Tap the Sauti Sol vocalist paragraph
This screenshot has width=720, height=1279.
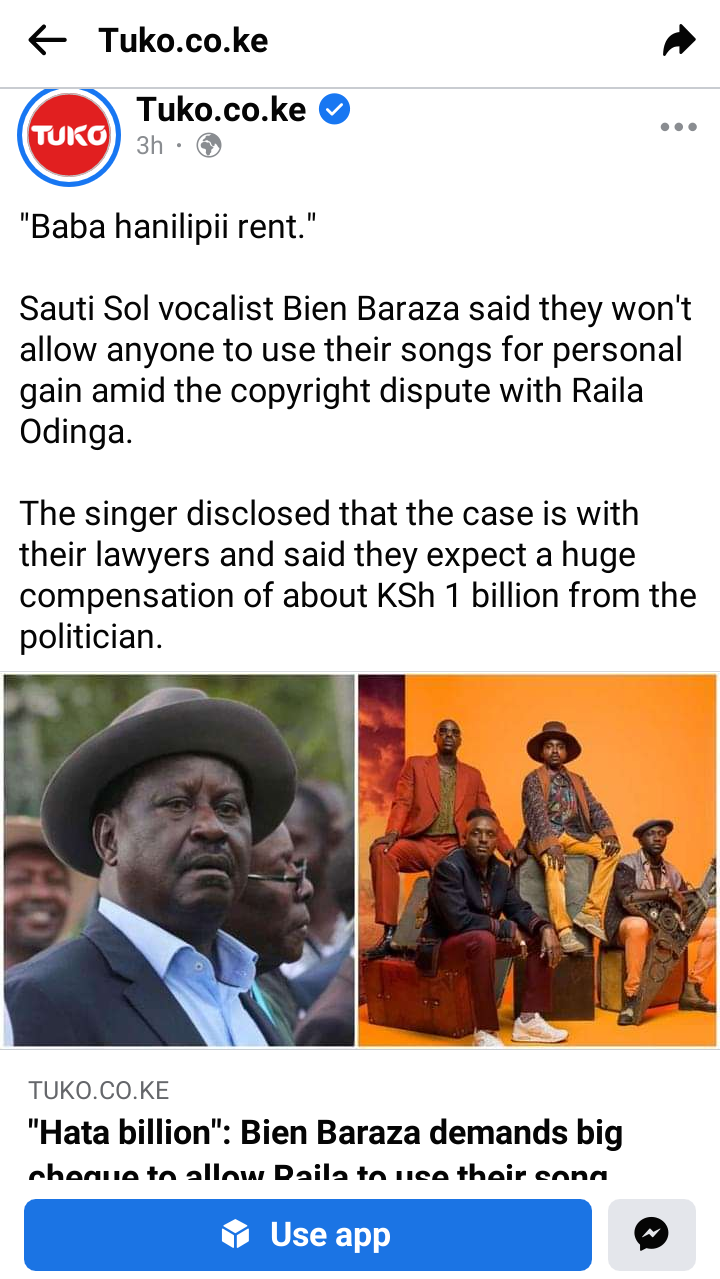356,370
